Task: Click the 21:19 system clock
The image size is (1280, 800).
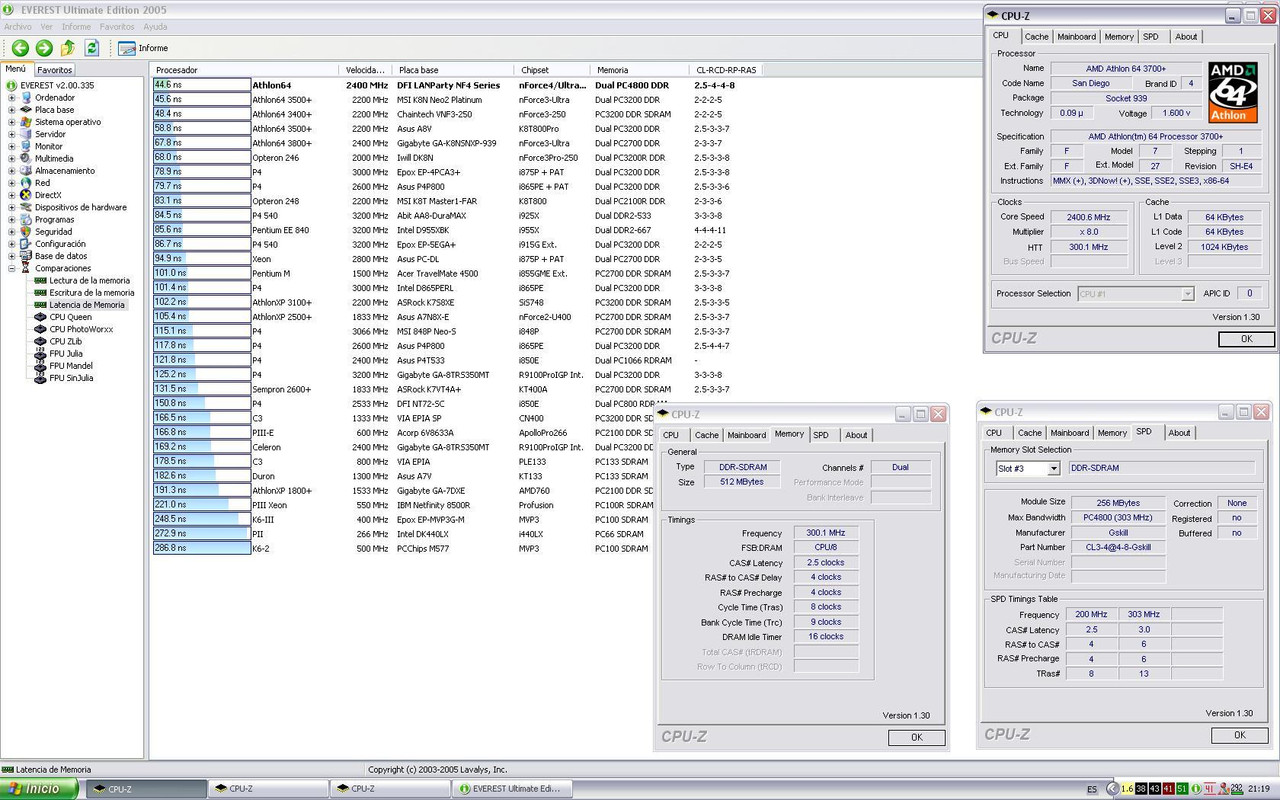Action: coord(1259,789)
